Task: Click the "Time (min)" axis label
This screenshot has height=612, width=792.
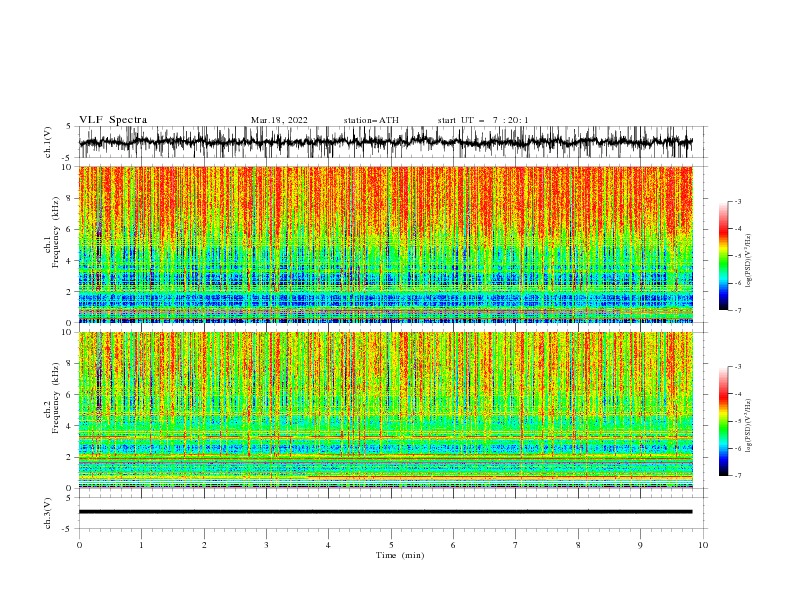Action: [400, 555]
